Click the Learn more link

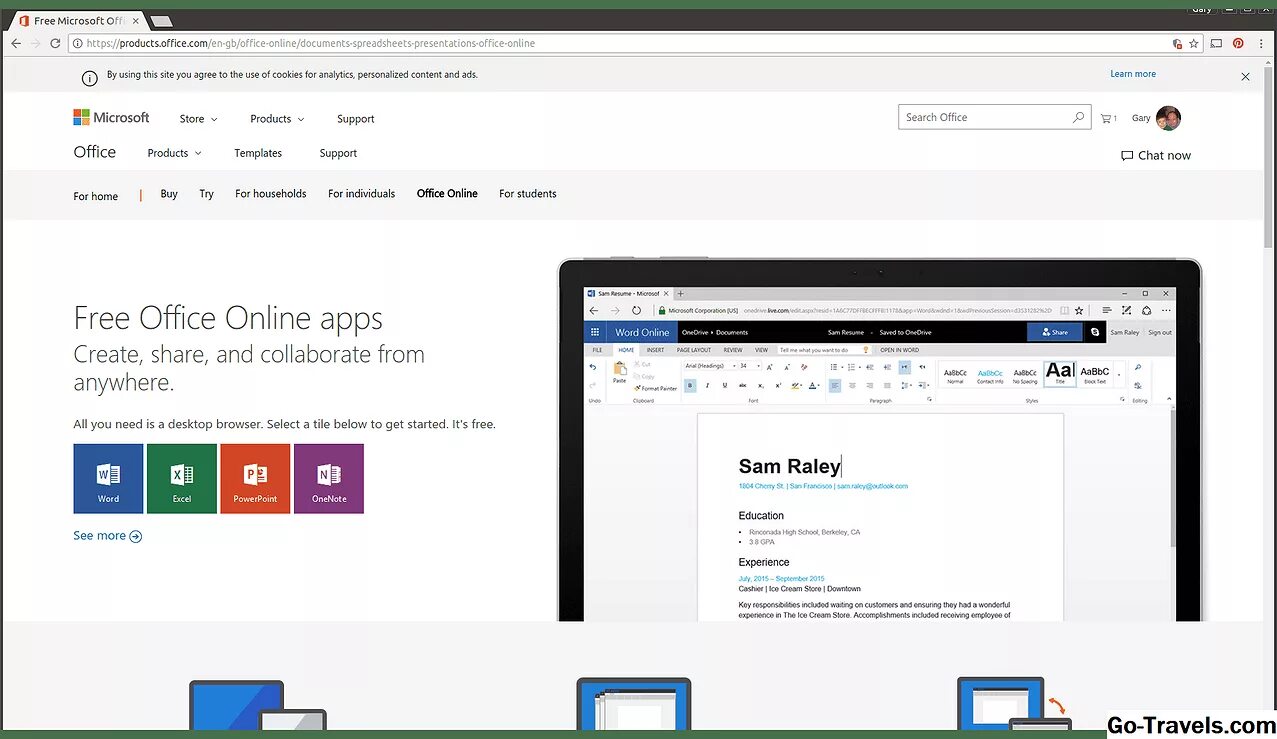pyautogui.click(x=1133, y=74)
